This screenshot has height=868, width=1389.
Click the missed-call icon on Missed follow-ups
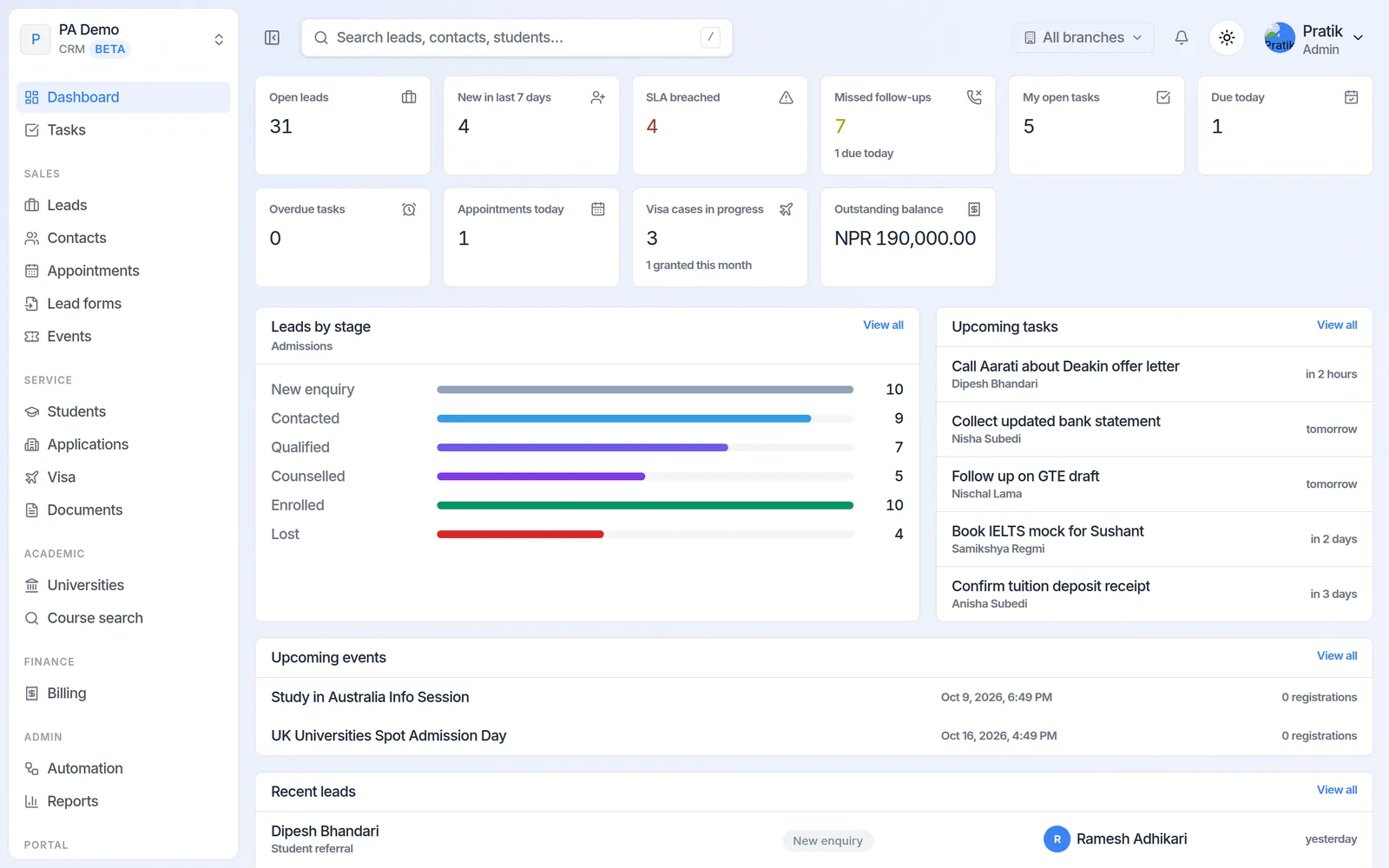(974, 97)
